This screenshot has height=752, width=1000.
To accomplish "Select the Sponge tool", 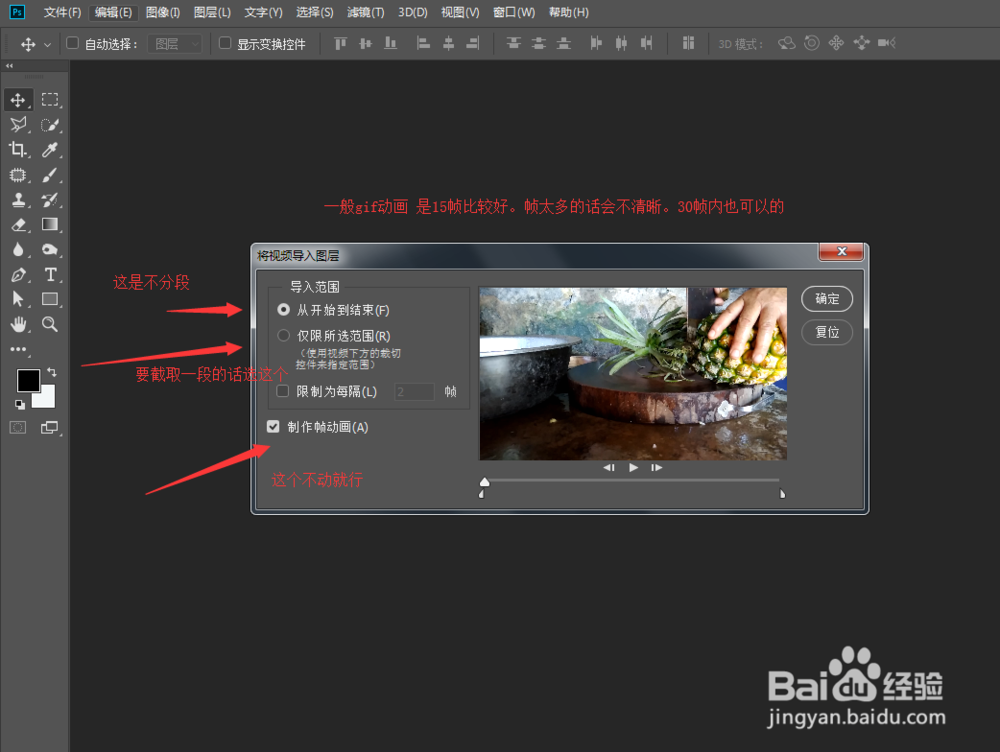I will point(50,249).
